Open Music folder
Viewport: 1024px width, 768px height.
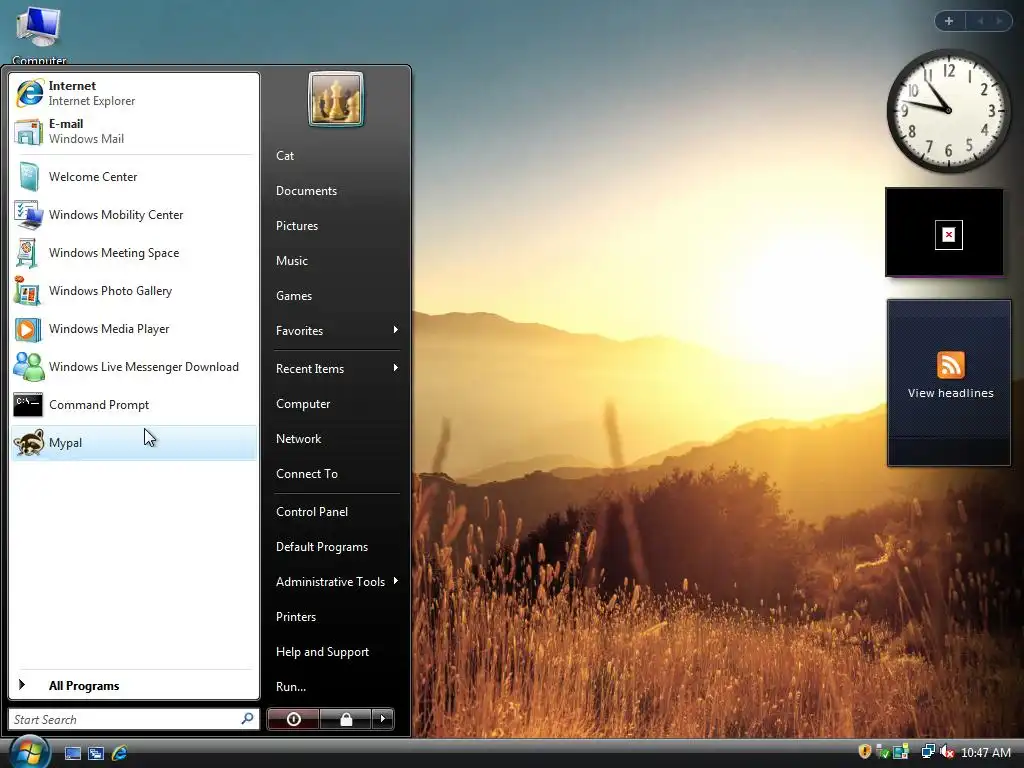tap(337, 261)
